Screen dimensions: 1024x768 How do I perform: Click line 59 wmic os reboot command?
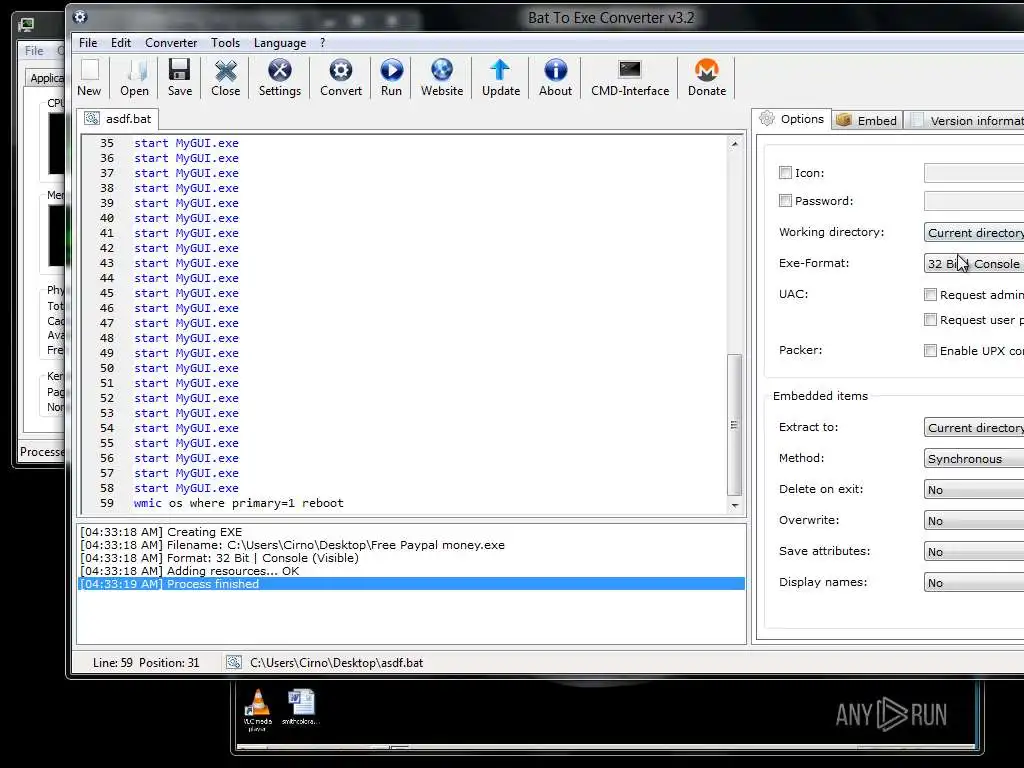pyautogui.click(x=238, y=503)
